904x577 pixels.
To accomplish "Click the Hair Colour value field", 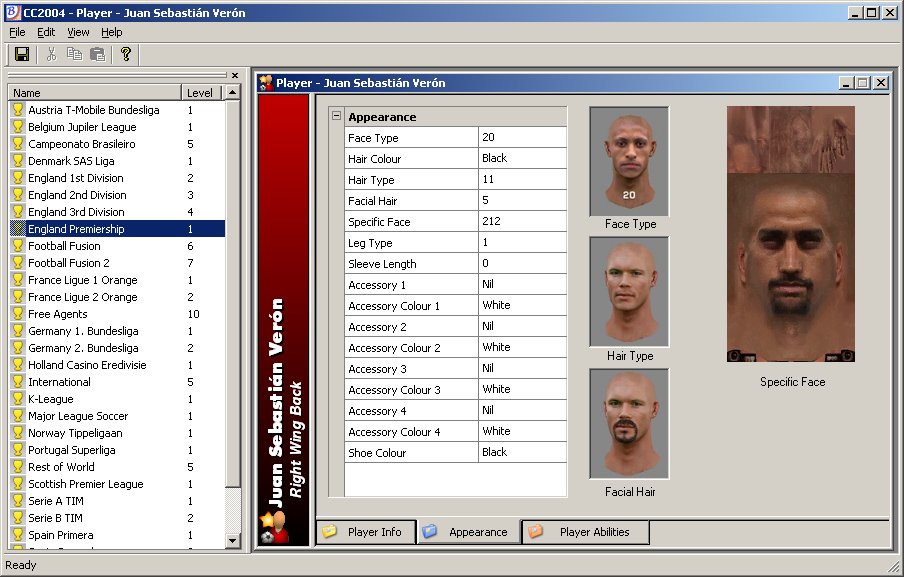I will 522,158.
